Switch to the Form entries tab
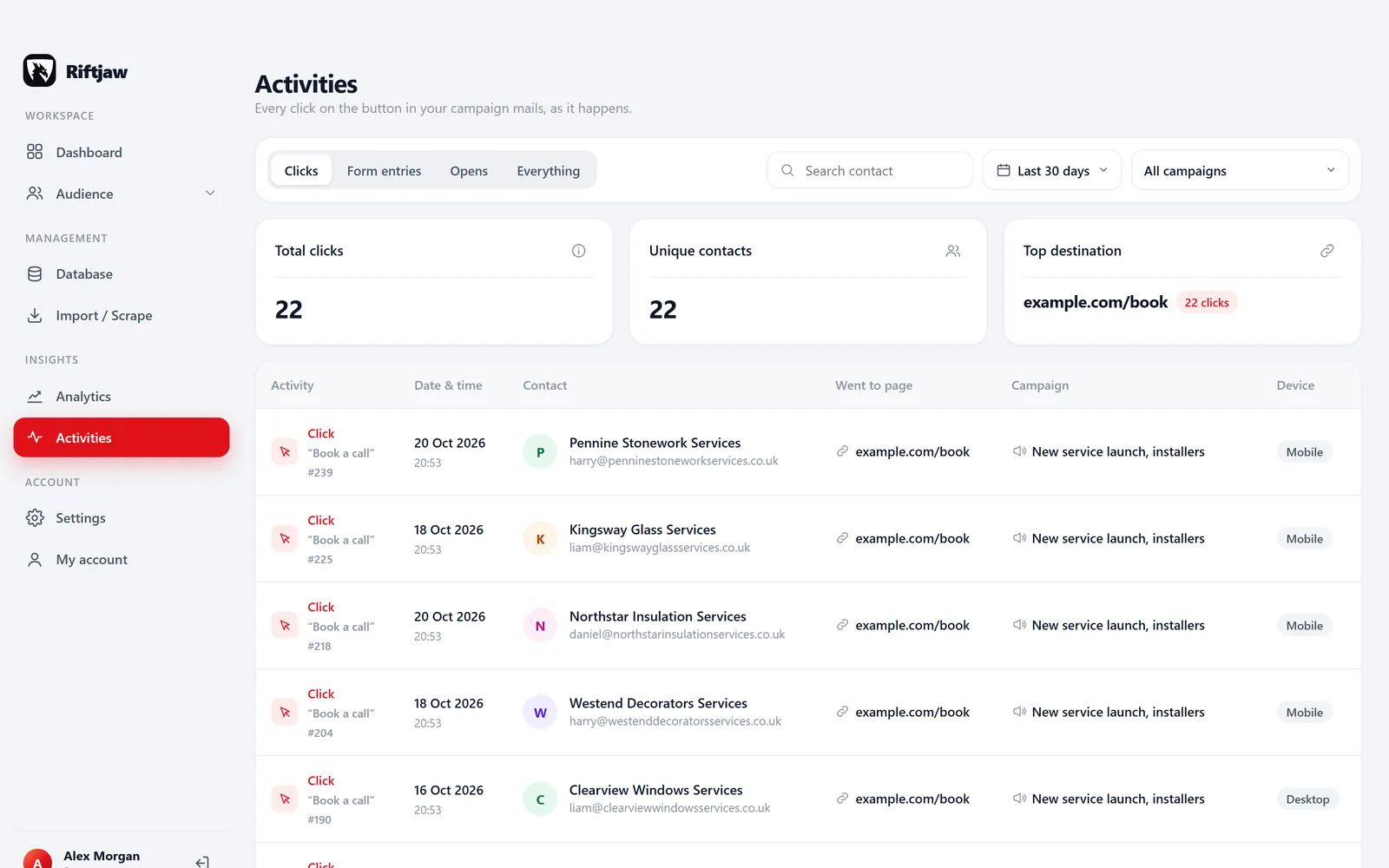 (384, 171)
